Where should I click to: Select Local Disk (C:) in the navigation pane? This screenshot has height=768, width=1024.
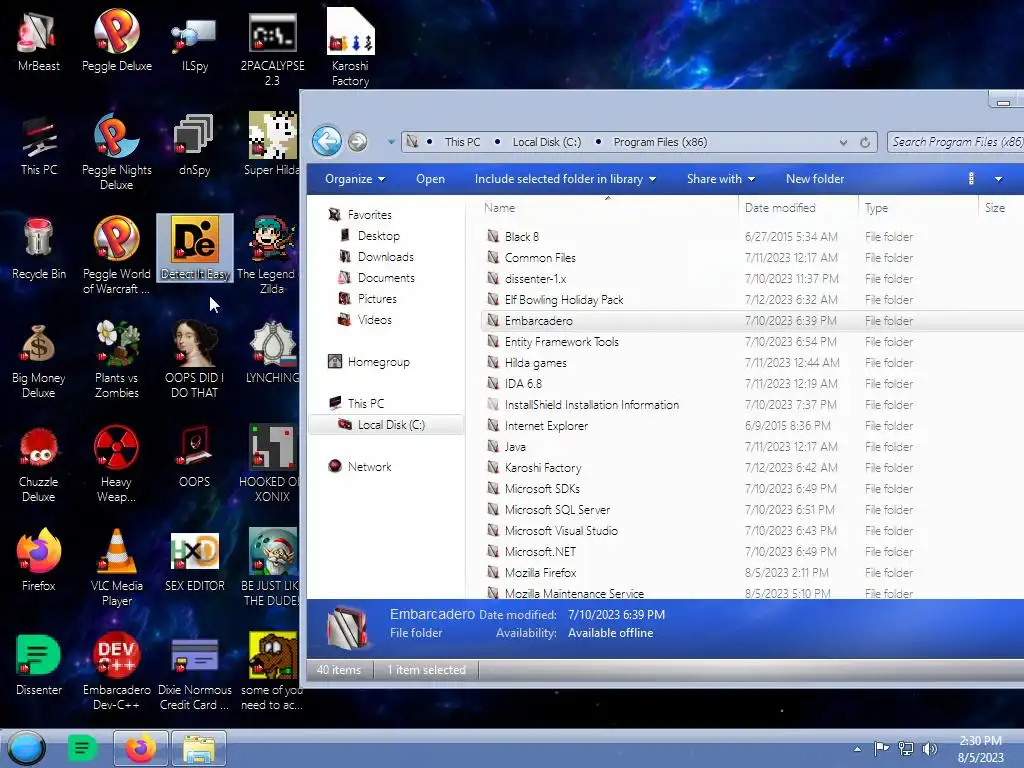[x=391, y=424]
